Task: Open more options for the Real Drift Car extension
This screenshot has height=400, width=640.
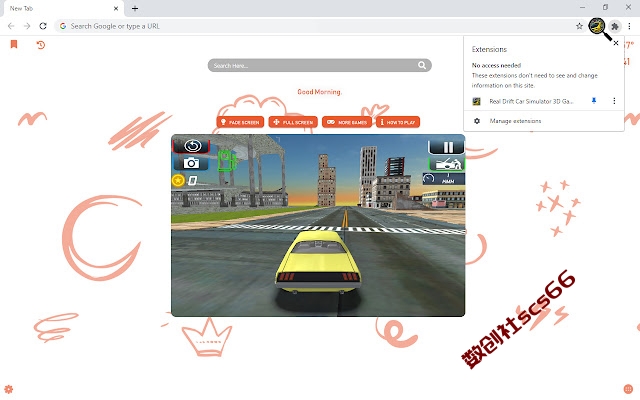Action: [614, 101]
